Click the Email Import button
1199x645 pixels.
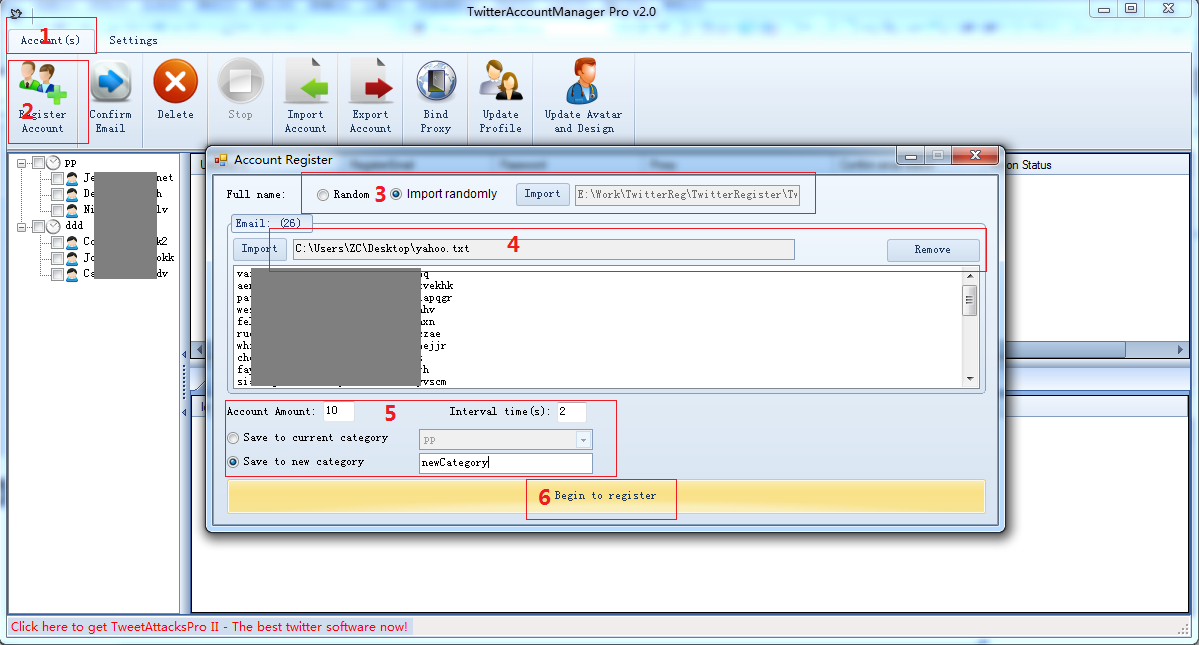point(259,249)
